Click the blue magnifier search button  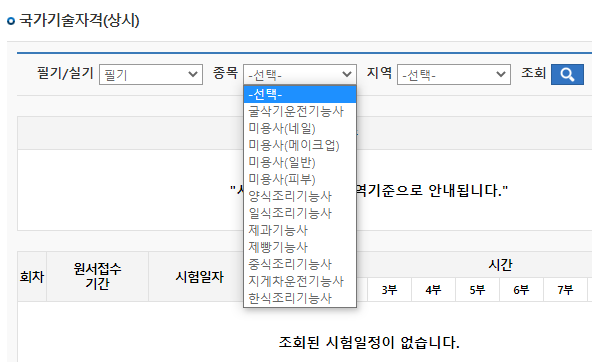567,74
